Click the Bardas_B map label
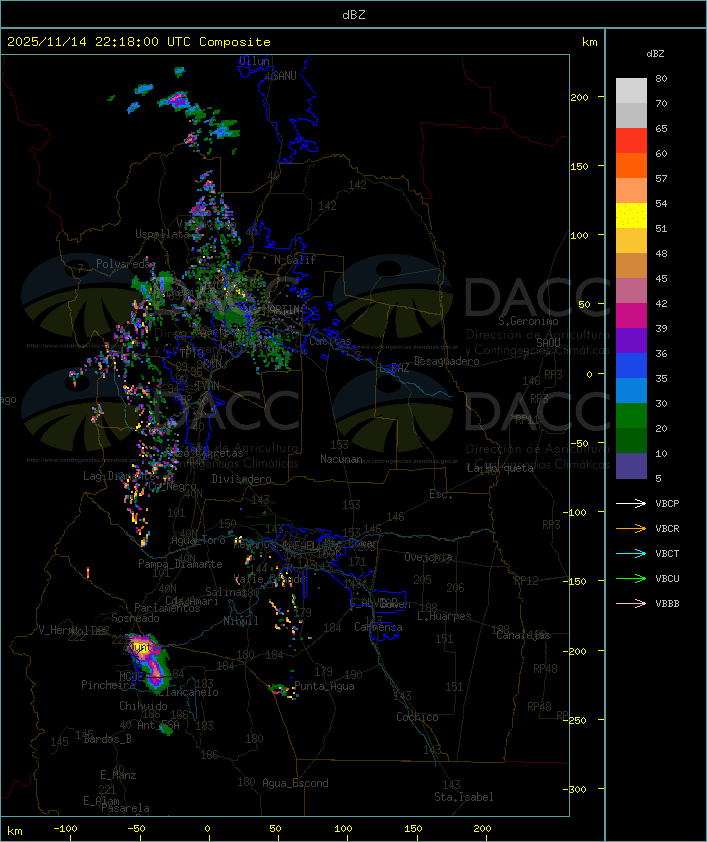This screenshot has height=842, width=707. pos(107,739)
